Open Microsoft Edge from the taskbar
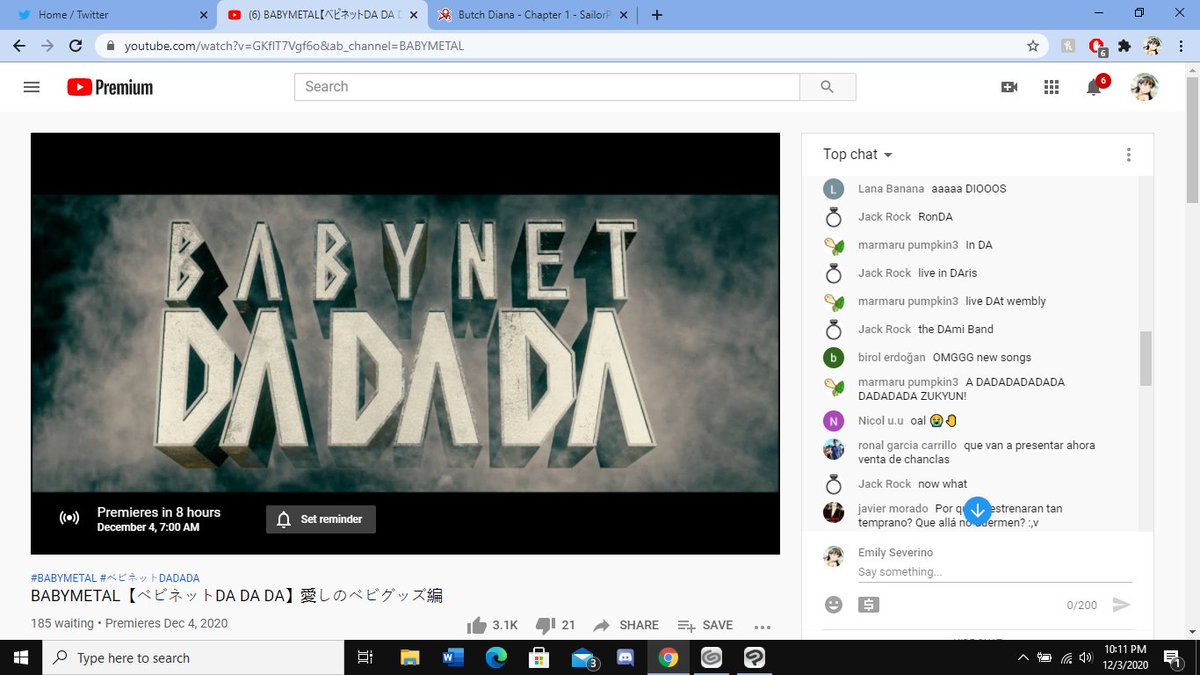Screen dimensions: 1200x675 (496, 657)
